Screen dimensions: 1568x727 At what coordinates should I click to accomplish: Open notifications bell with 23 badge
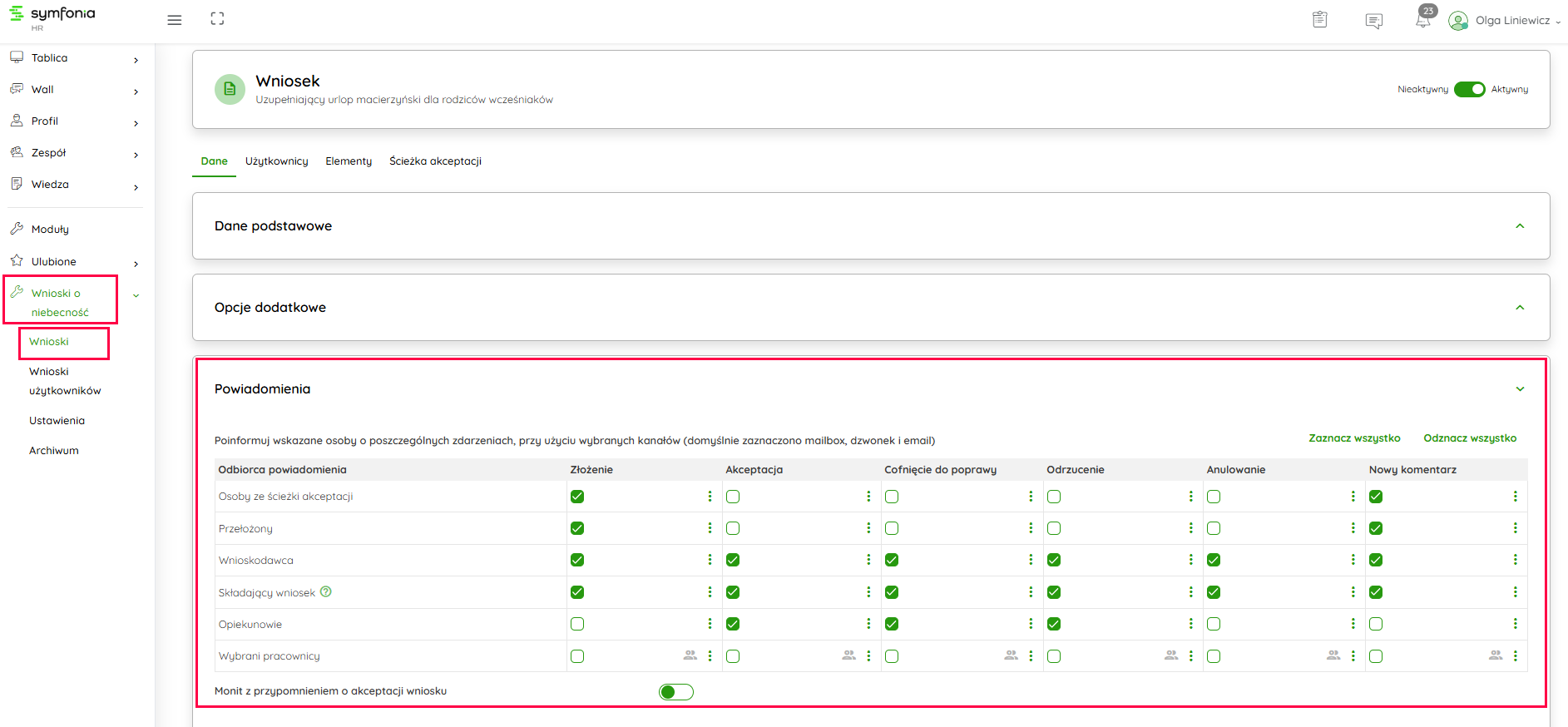click(1423, 19)
